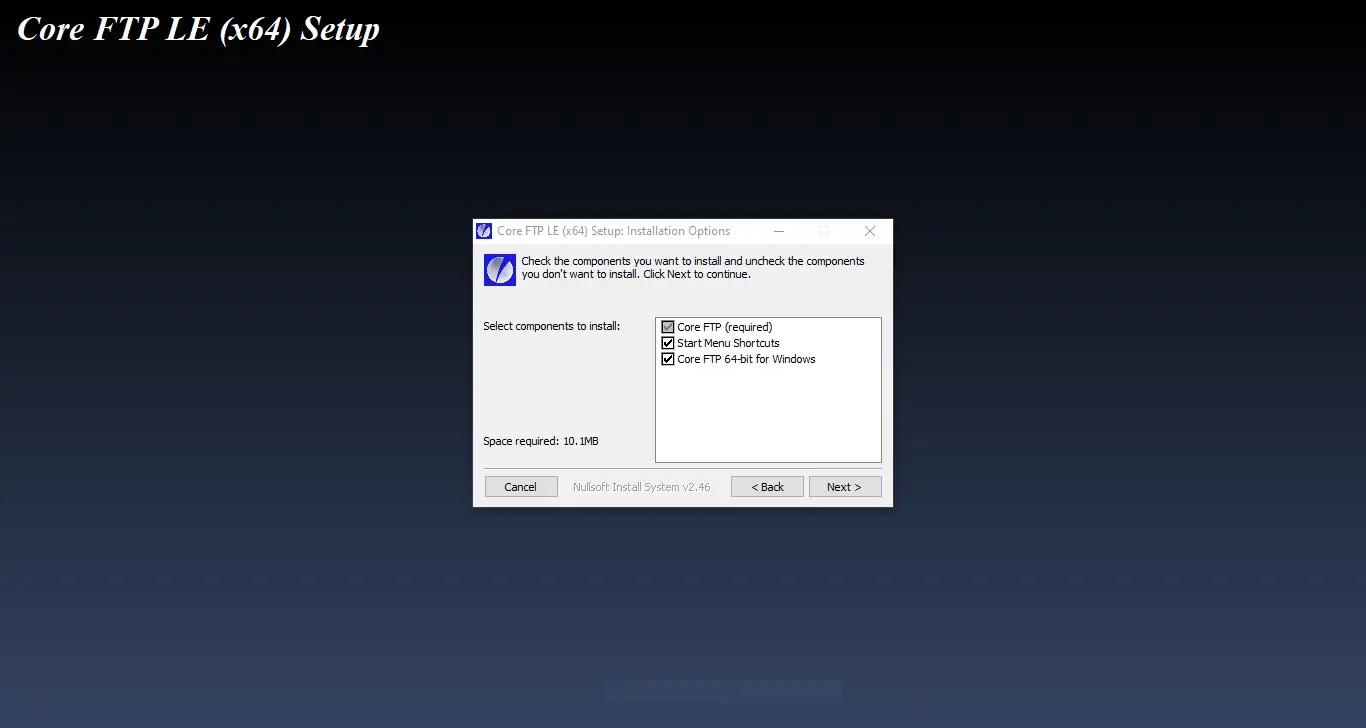Minimize the Installation Options window

pyautogui.click(x=779, y=231)
